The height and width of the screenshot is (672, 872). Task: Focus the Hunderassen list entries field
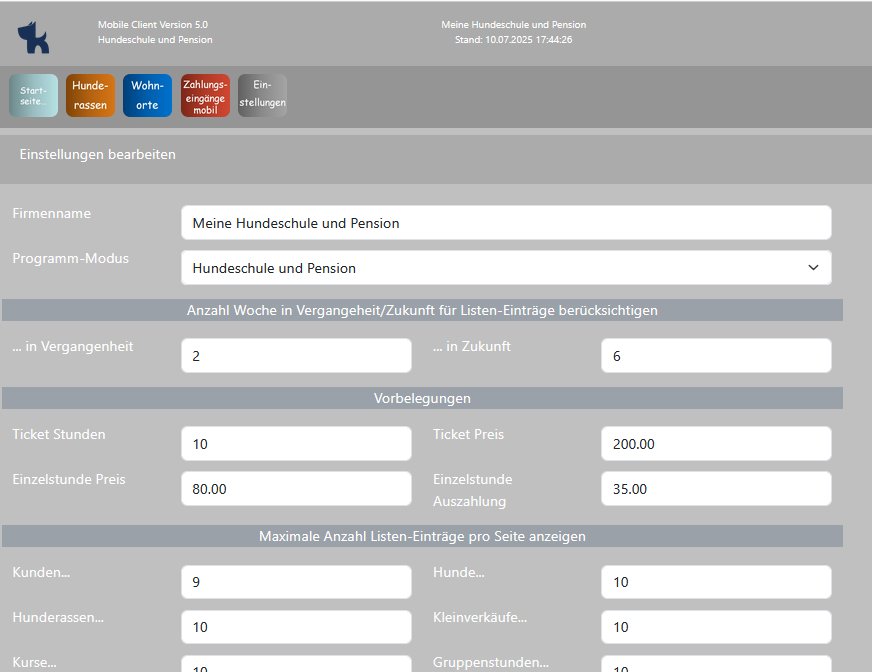pyautogui.click(x=295, y=627)
